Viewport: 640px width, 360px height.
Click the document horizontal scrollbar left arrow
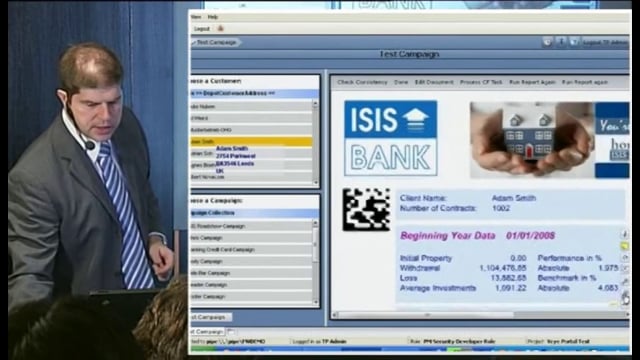coord(335,315)
